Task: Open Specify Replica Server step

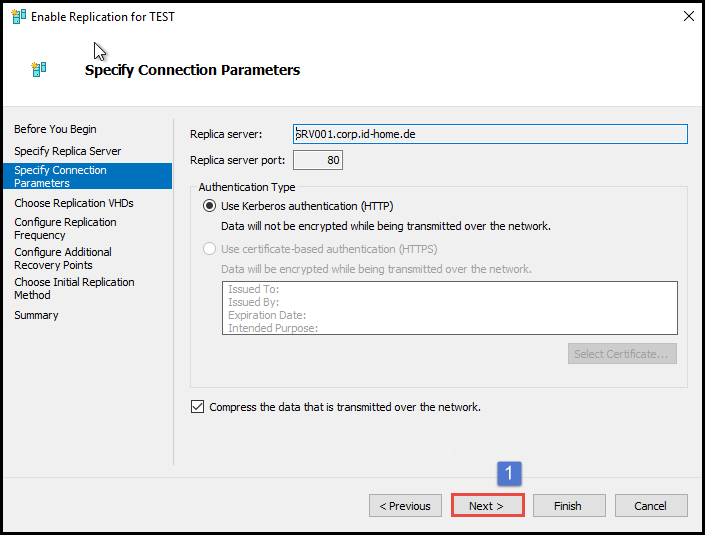Action: point(67,151)
